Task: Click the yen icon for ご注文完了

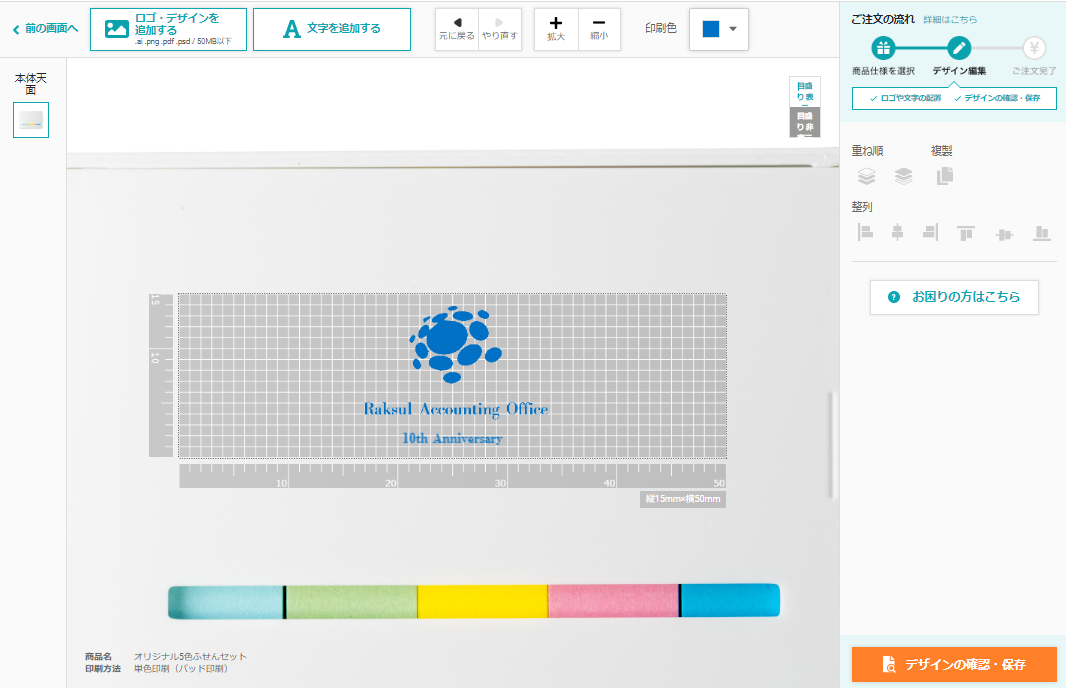Action: [1034, 48]
